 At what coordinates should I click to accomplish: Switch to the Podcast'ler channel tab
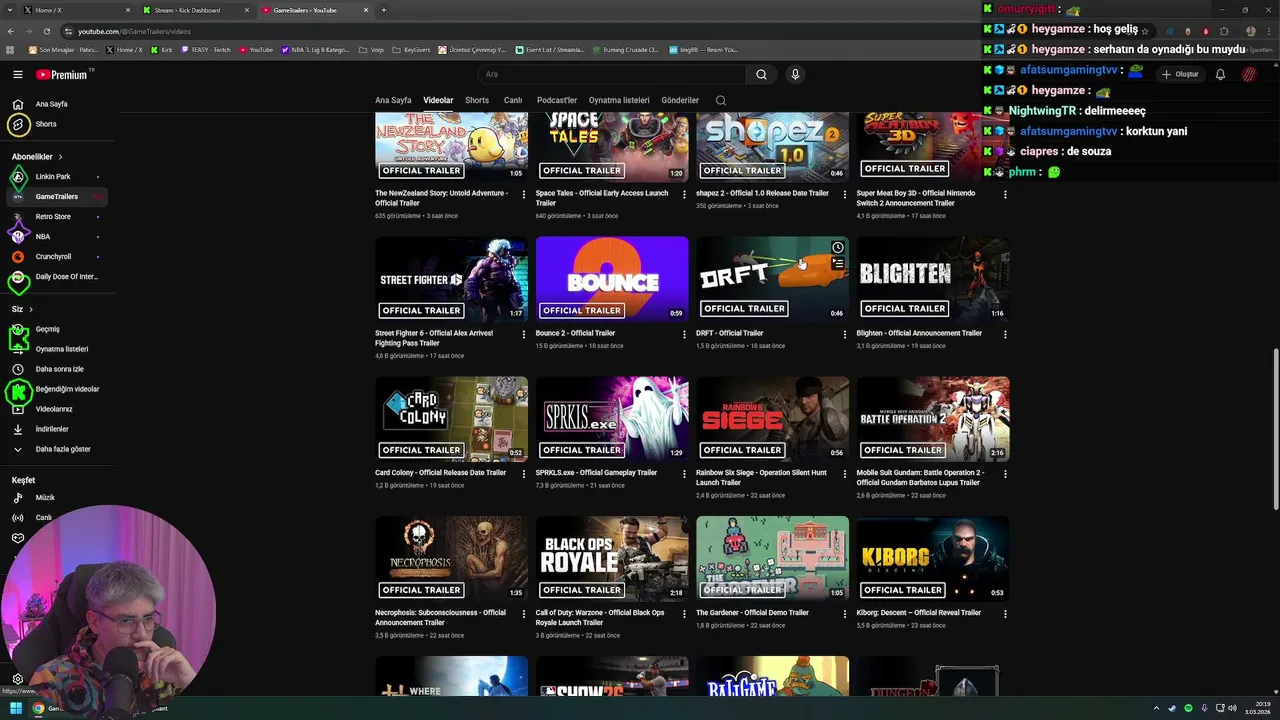(x=557, y=100)
